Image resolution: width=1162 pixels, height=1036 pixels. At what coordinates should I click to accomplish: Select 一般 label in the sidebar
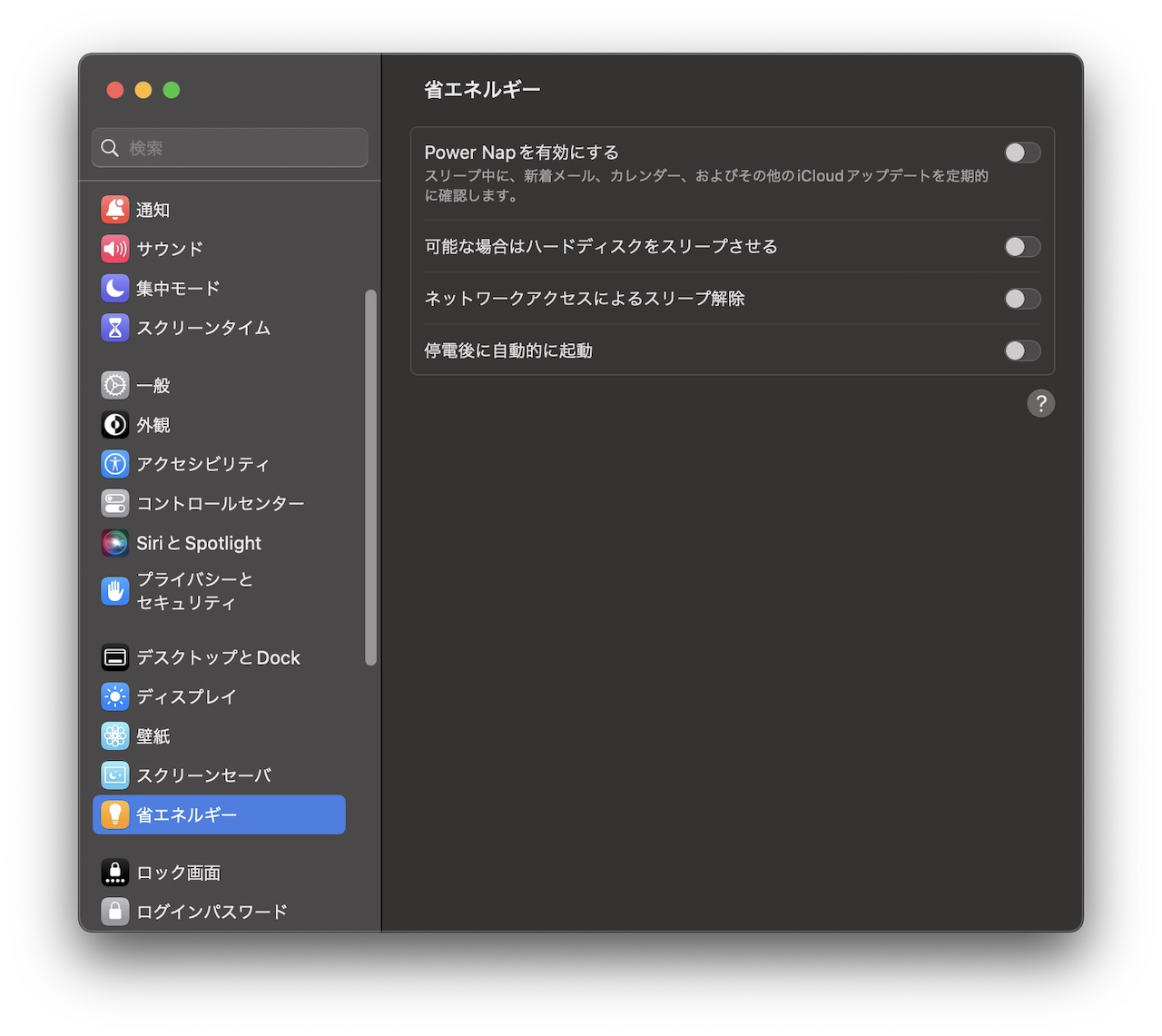pyautogui.click(x=153, y=385)
